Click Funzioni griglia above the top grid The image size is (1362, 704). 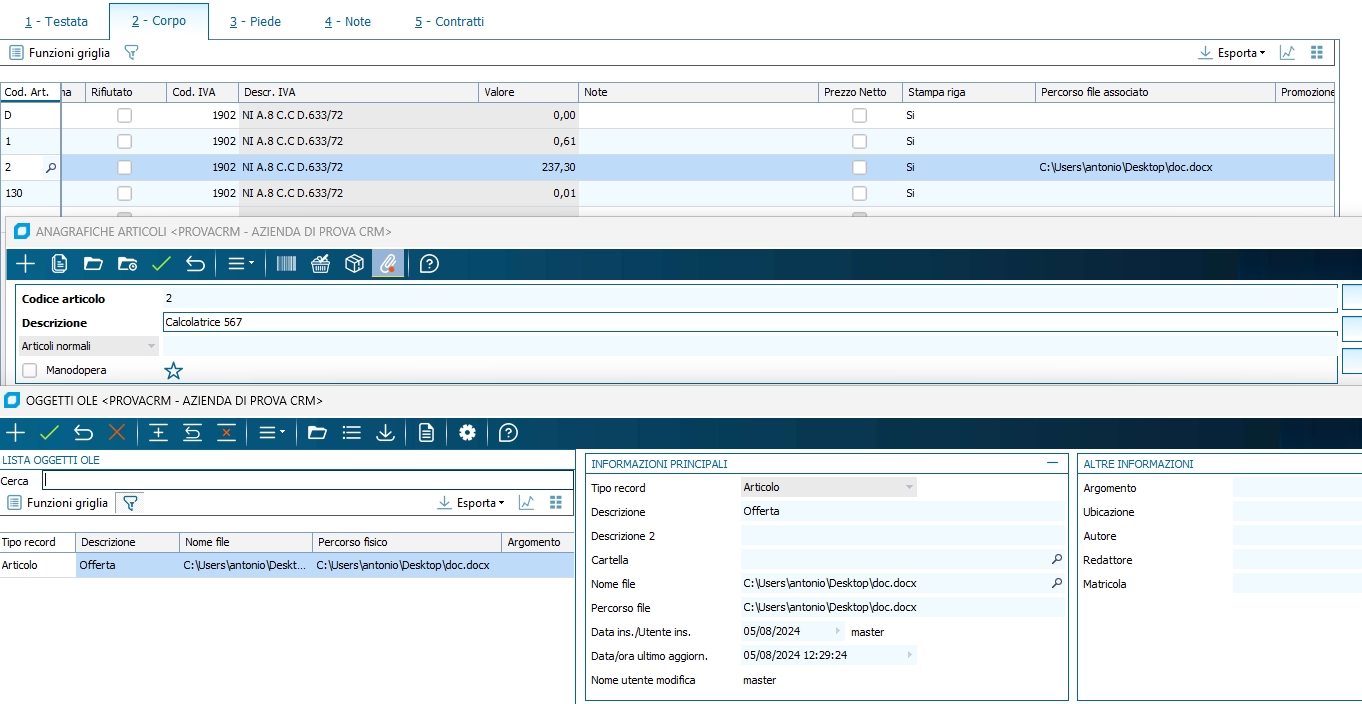[60, 53]
